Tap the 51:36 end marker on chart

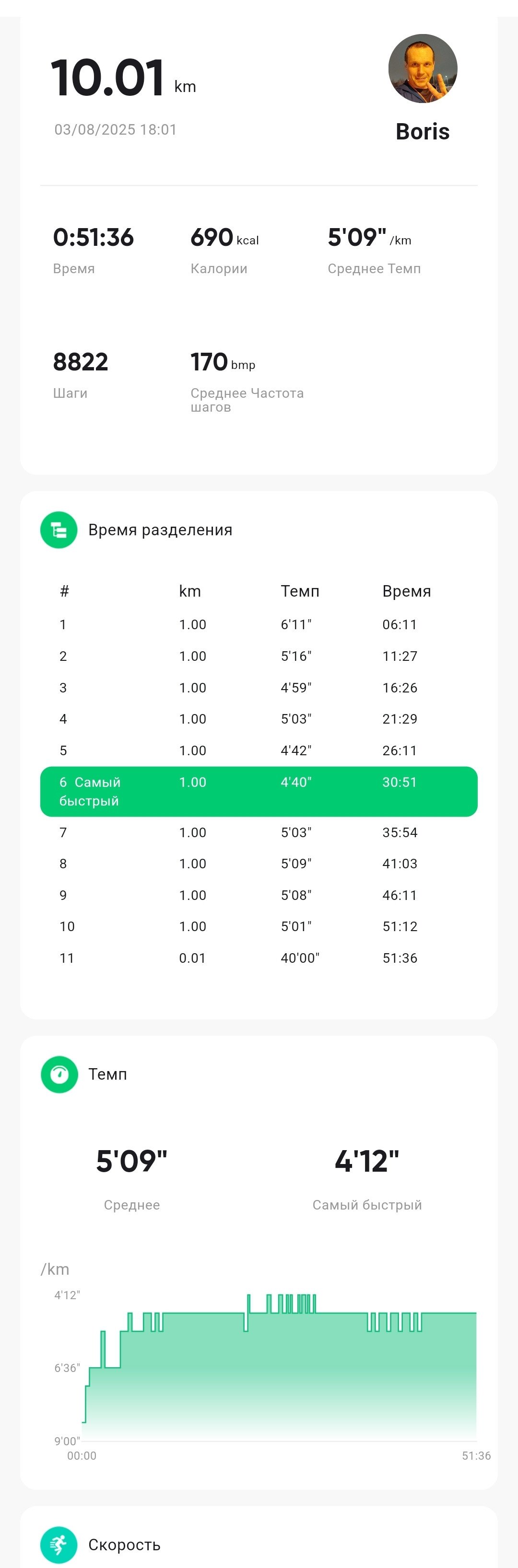coord(476,1455)
